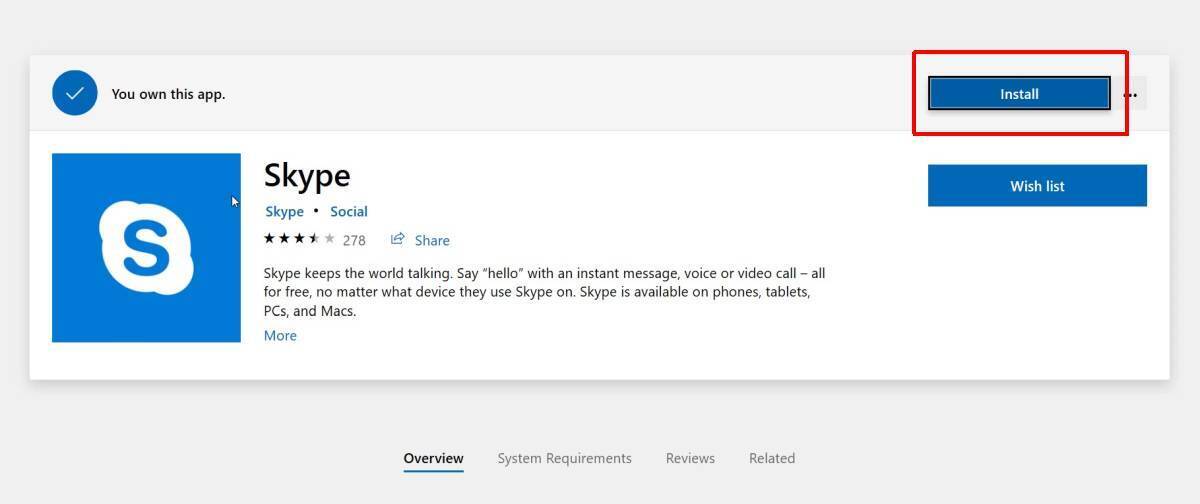Screen dimensions: 1200x504
Task: Click the fifth gray rating star
Action: pyautogui.click(x=329, y=239)
